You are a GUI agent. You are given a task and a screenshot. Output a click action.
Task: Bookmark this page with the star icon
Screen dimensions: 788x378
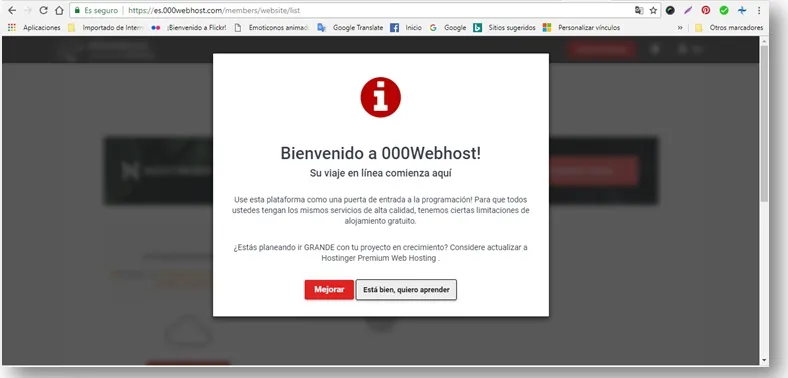point(653,10)
